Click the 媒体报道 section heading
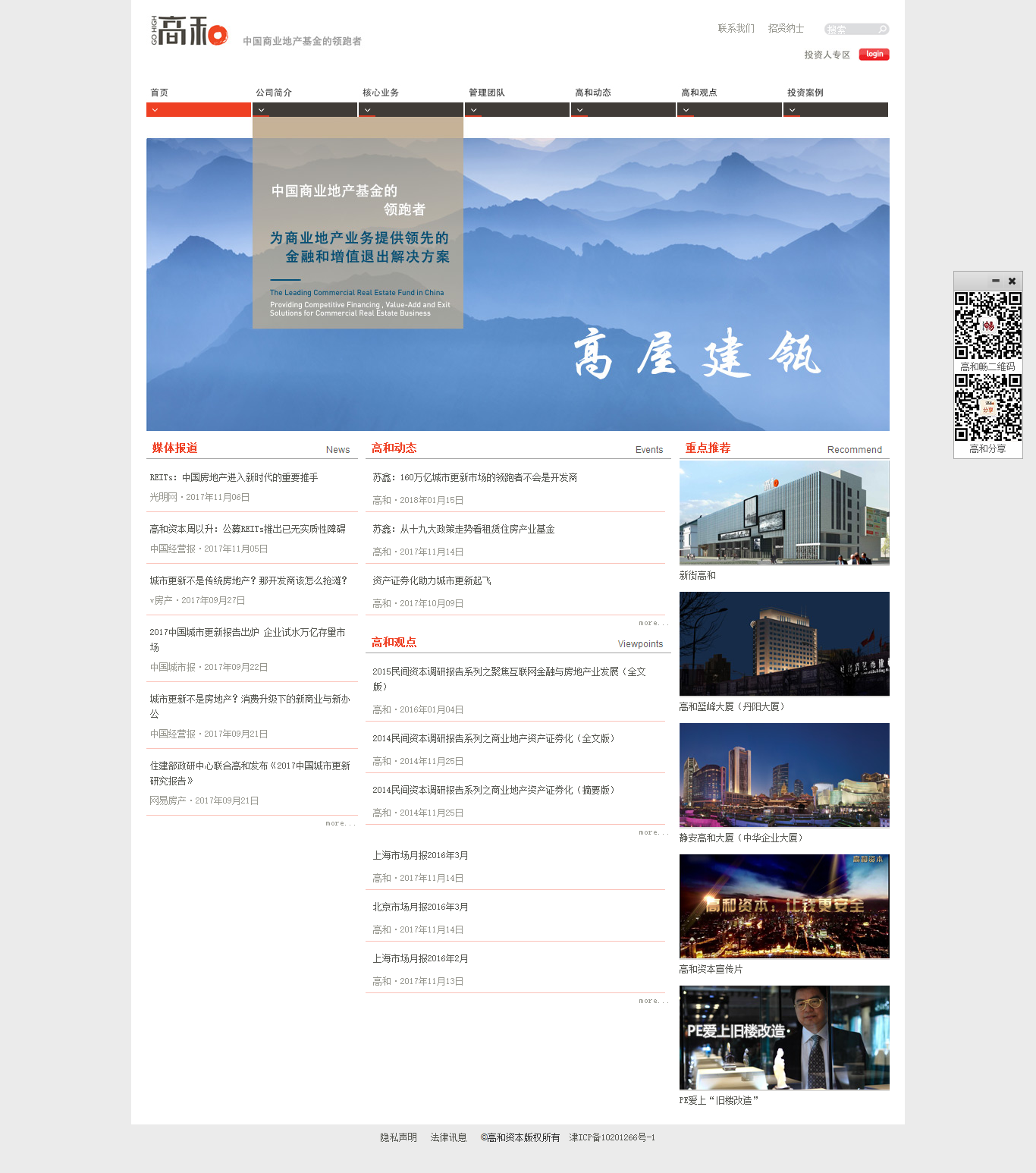Viewport: 1036px width, 1173px height. (175, 448)
